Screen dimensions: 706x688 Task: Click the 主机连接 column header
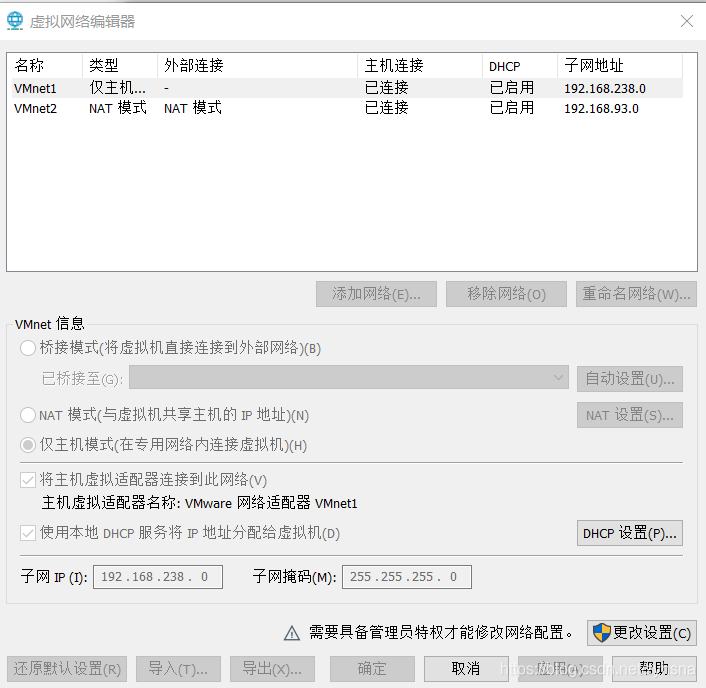coord(420,66)
